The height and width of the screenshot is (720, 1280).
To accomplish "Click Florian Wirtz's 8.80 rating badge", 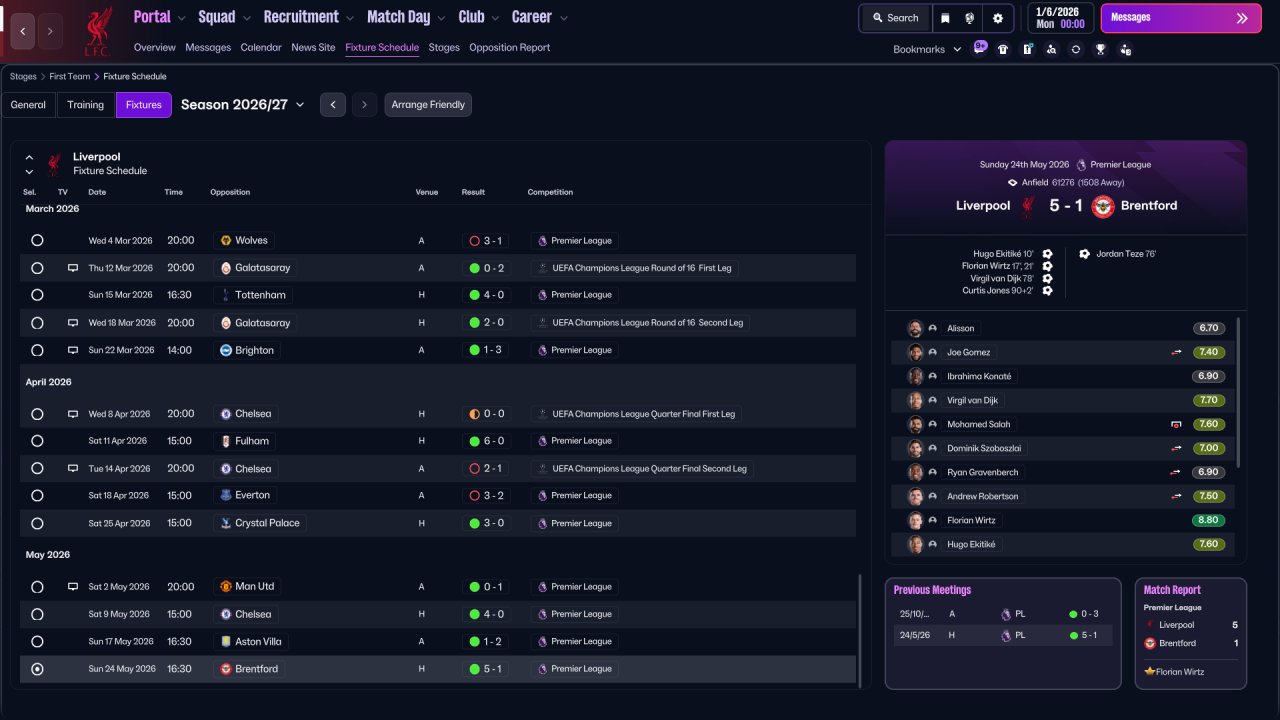I will pos(1209,520).
